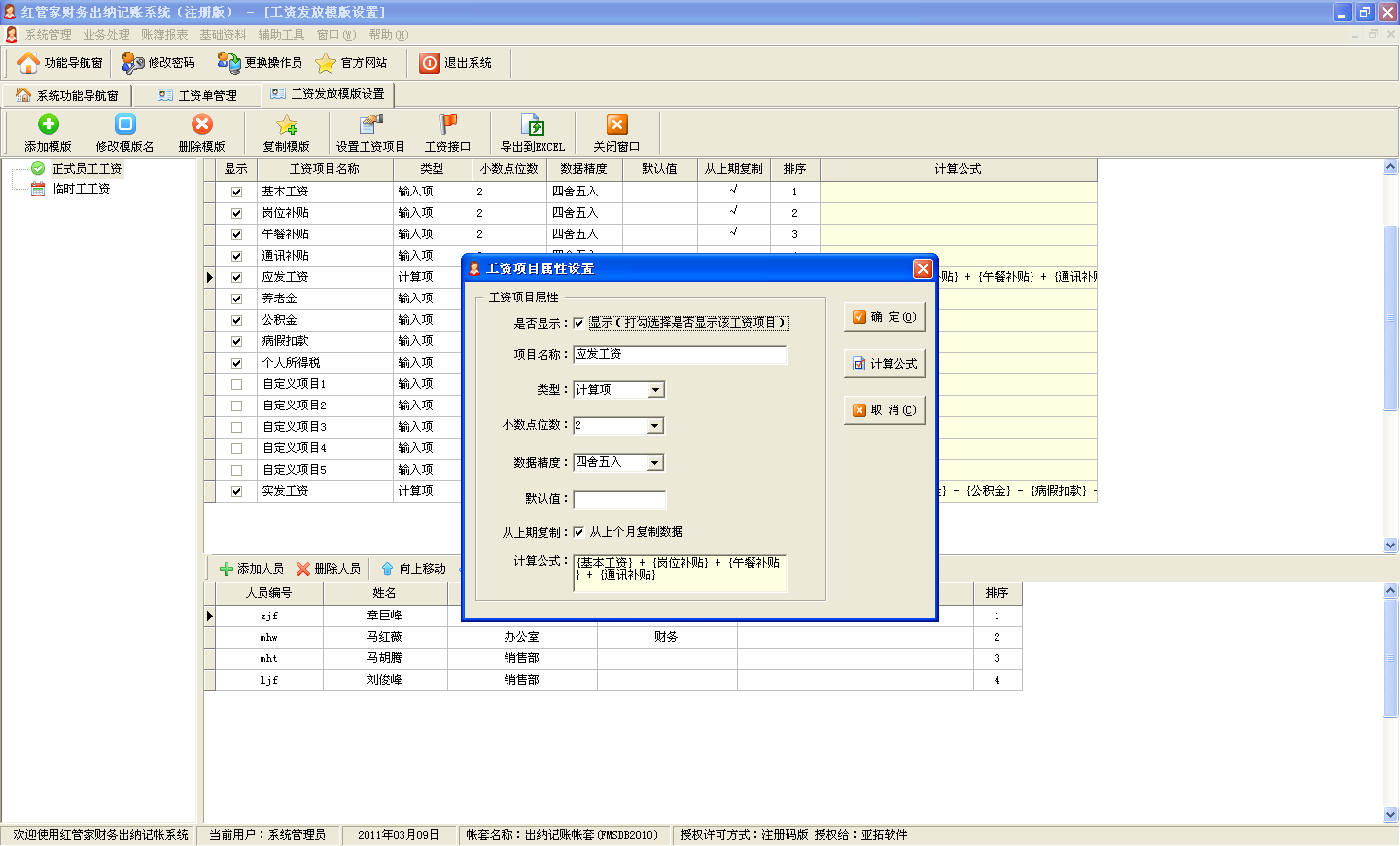Open the 类型 dropdown in the dialog
This screenshot has height=846, width=1400.
click(x=656, y=390)
